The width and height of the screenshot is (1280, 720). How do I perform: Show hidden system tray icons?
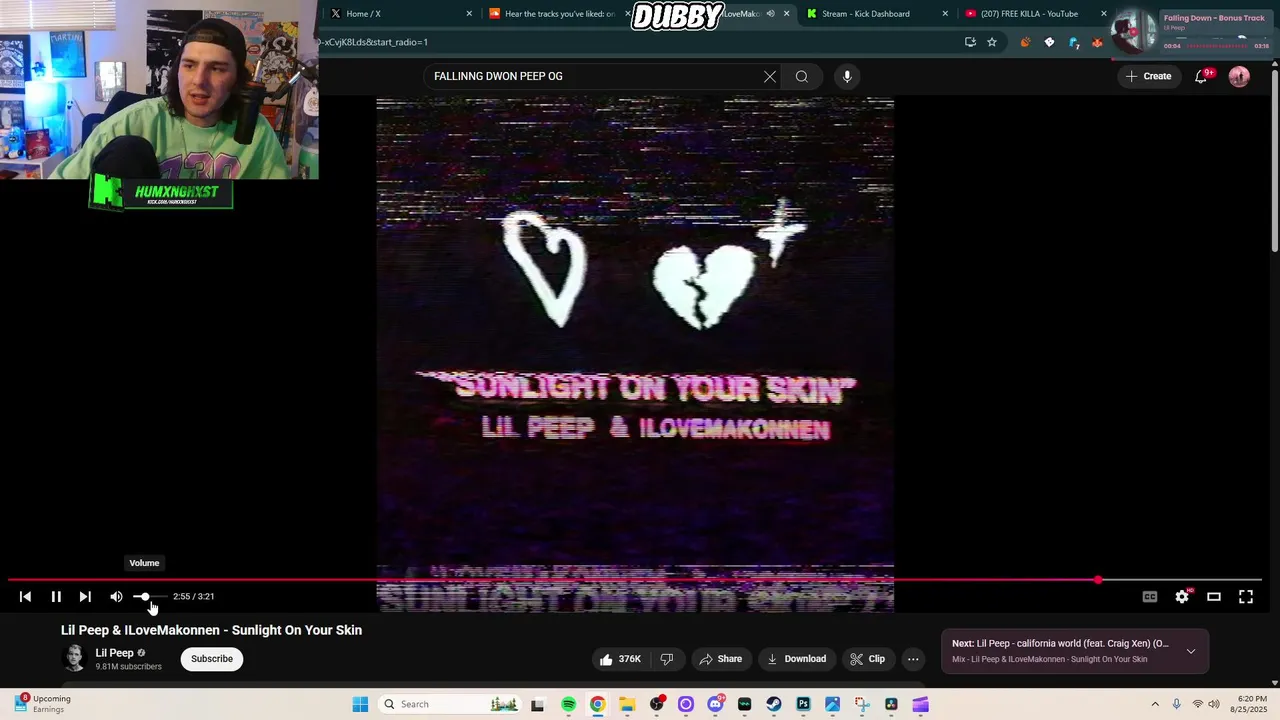point(1155,705)
